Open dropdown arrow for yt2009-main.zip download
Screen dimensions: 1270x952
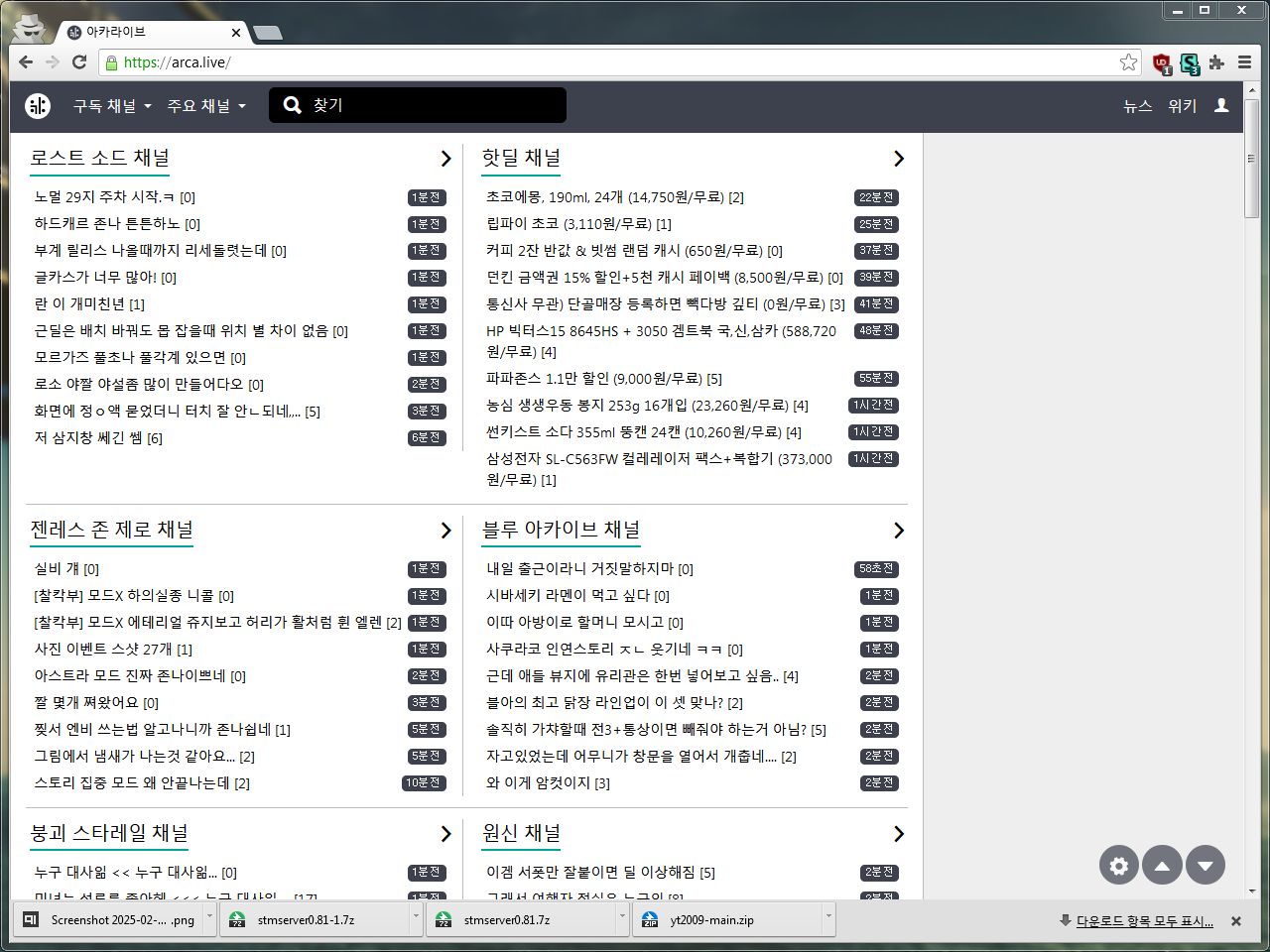[x=828, y=917]
